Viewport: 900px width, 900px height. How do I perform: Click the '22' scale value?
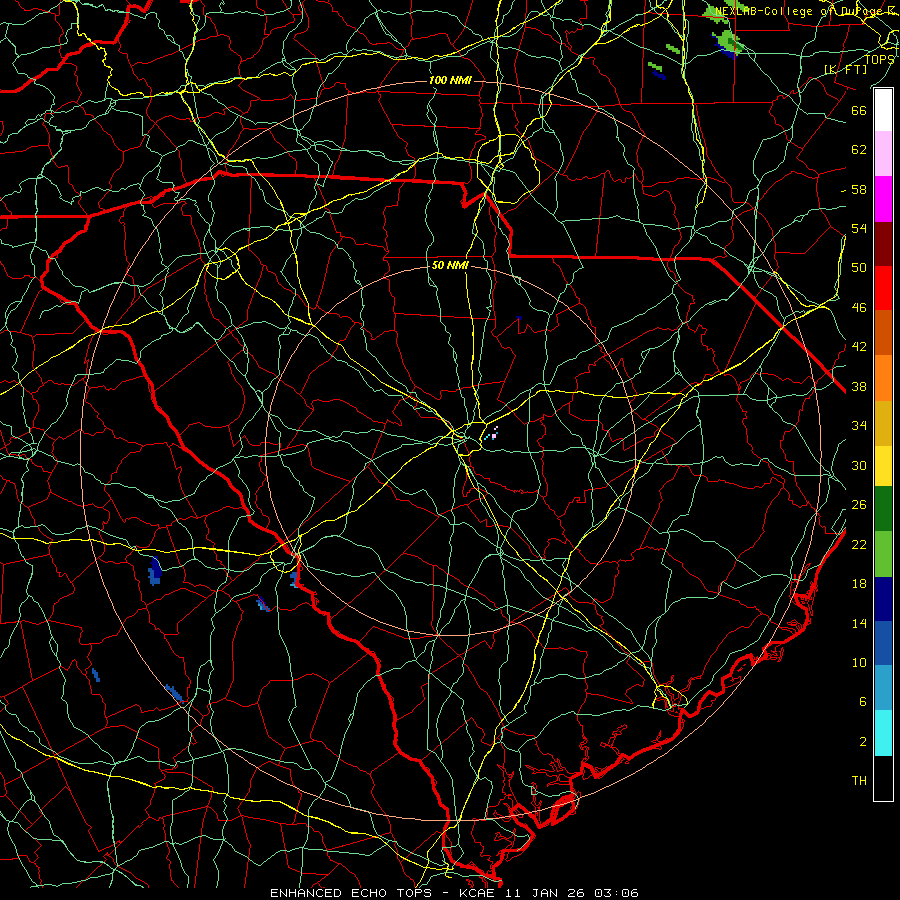pos(859,544)
